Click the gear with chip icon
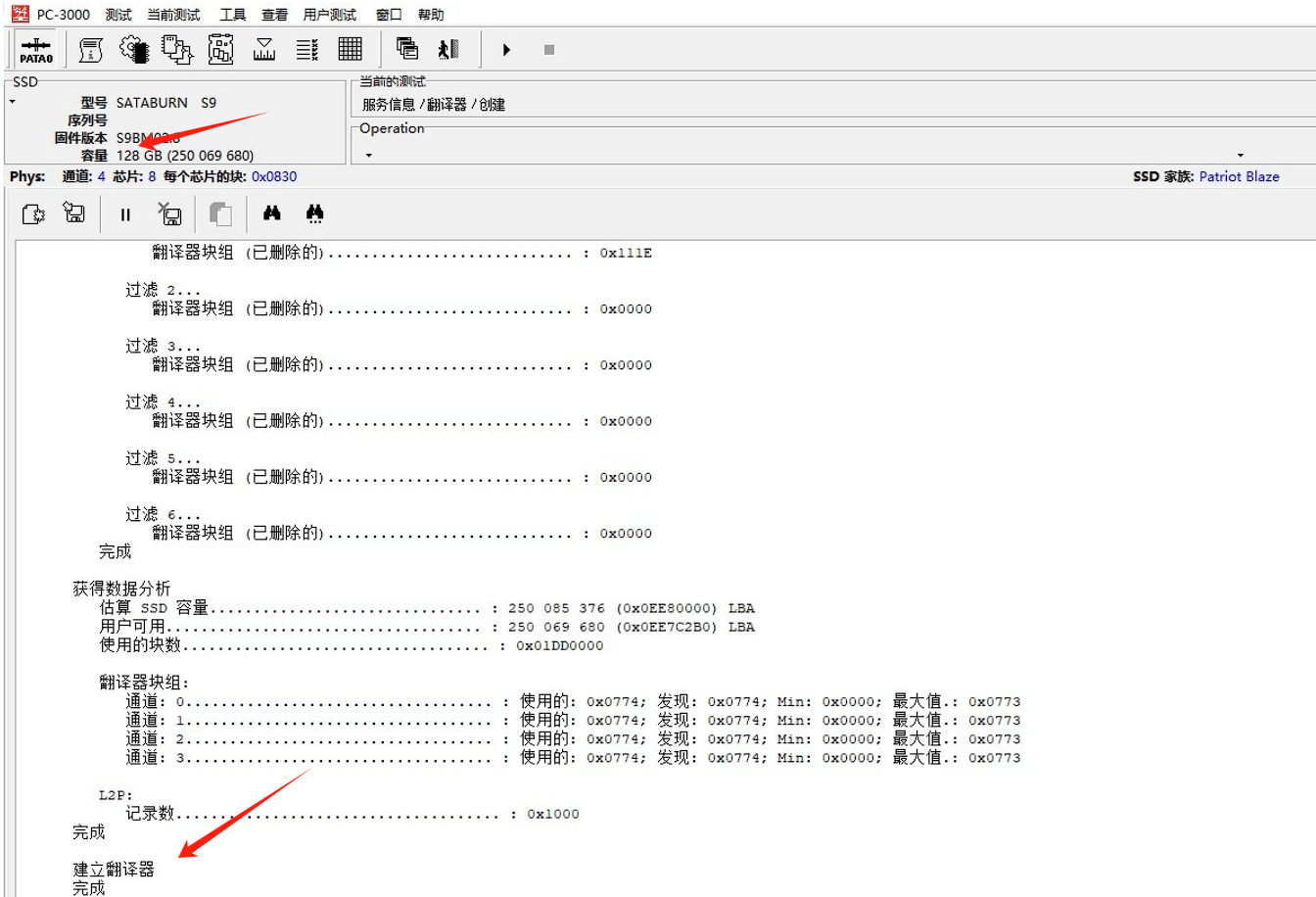 coord(134,50)
